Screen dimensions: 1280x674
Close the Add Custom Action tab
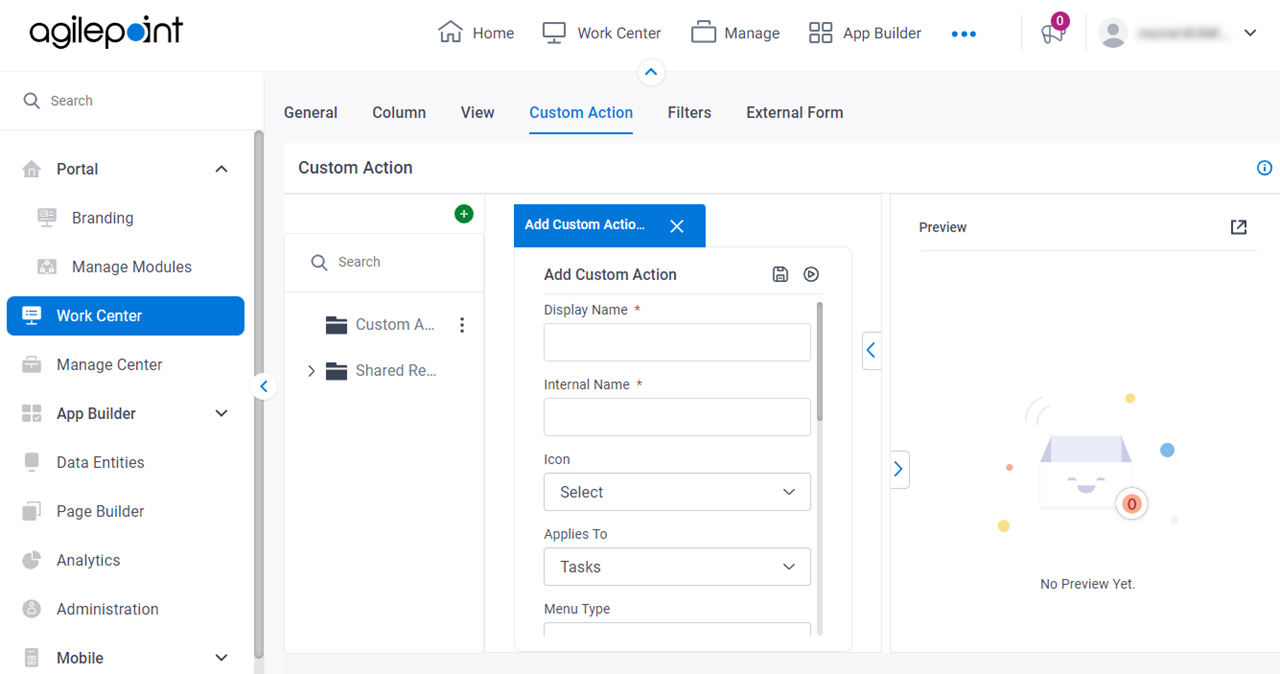[677, 226]
